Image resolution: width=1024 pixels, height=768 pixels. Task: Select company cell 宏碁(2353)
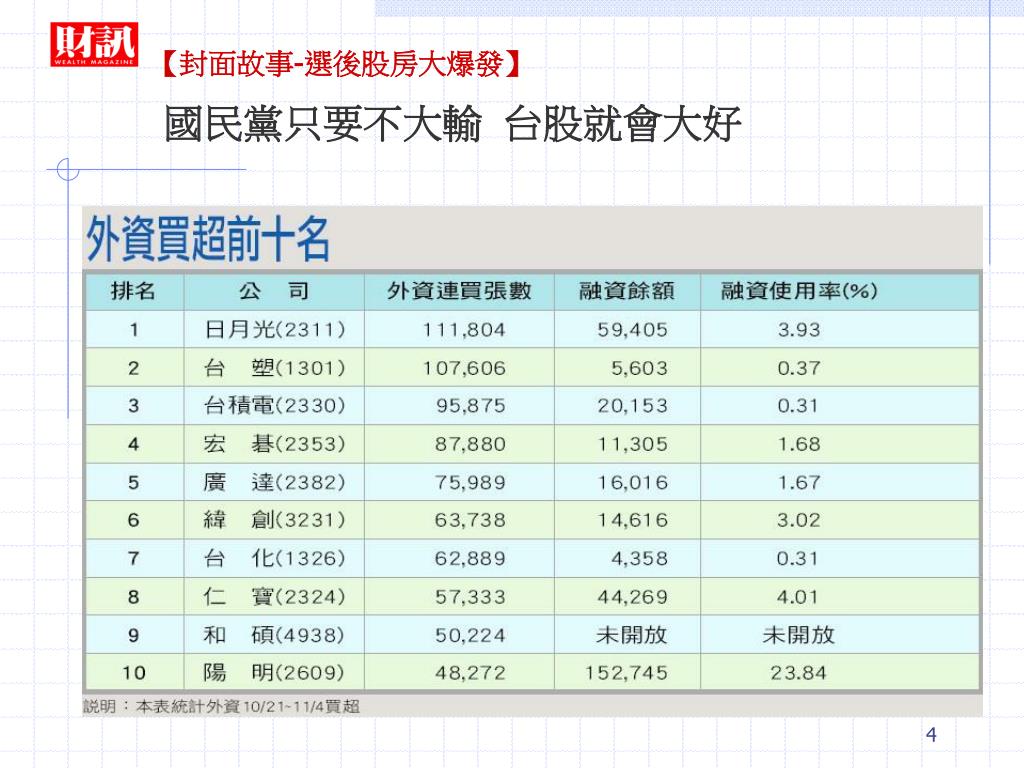pos(274,444)
